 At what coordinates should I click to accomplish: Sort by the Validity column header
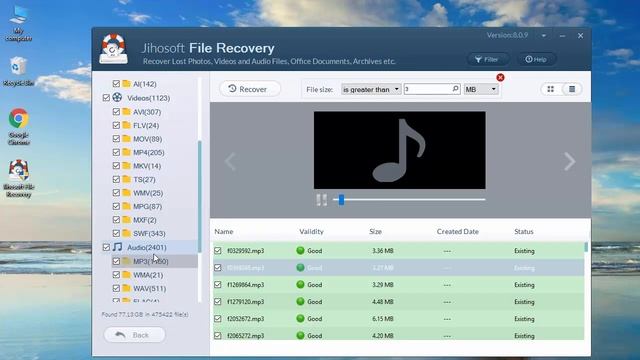[311, 231]
